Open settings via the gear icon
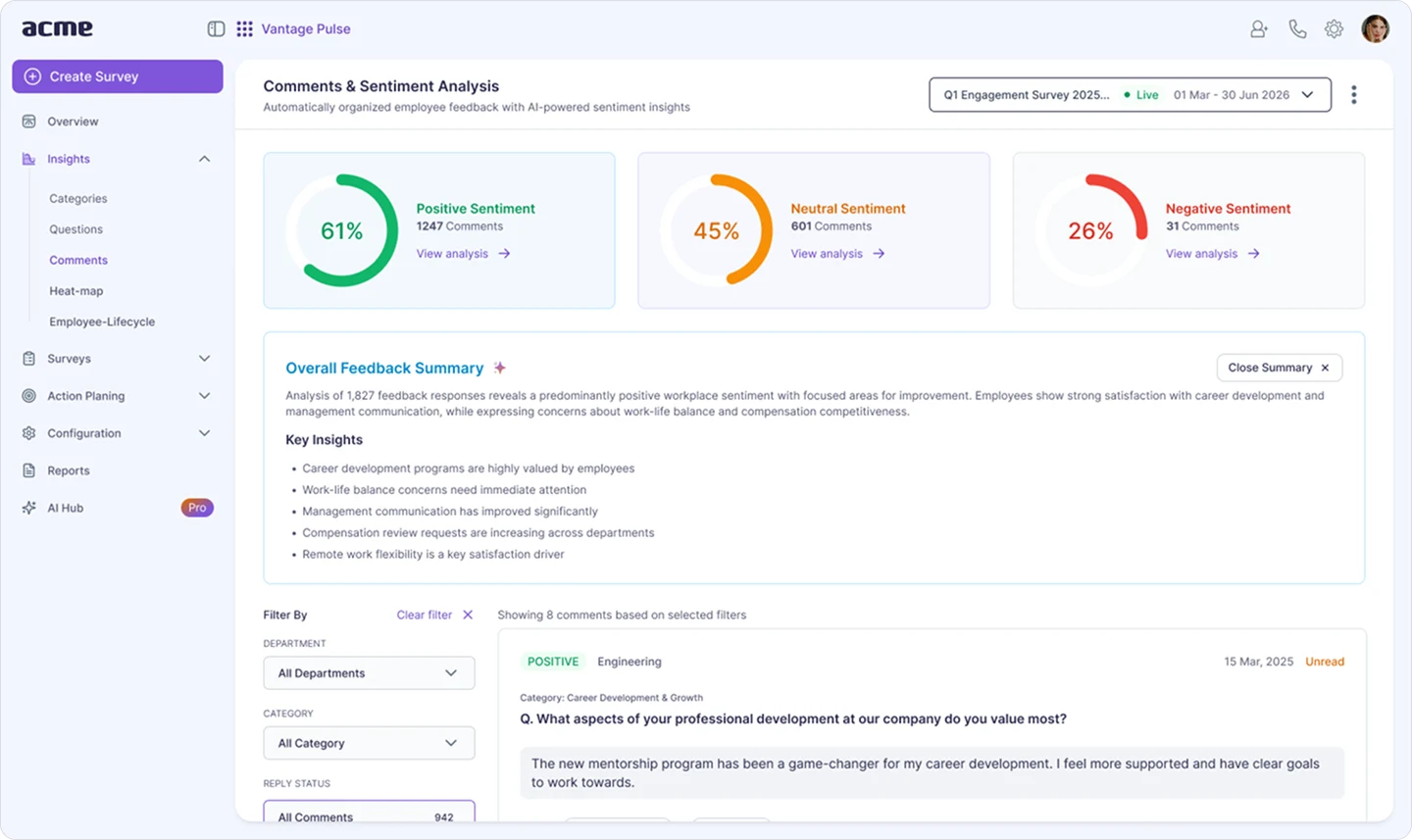1412x840 pixels. (1335, 28)
